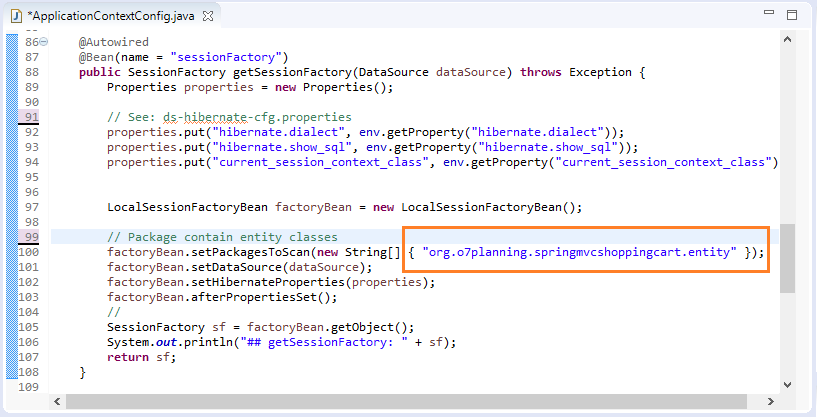Click the first "hibernate.show_sql" string on line 93
The image size is (817, 417).
(282, 147)
